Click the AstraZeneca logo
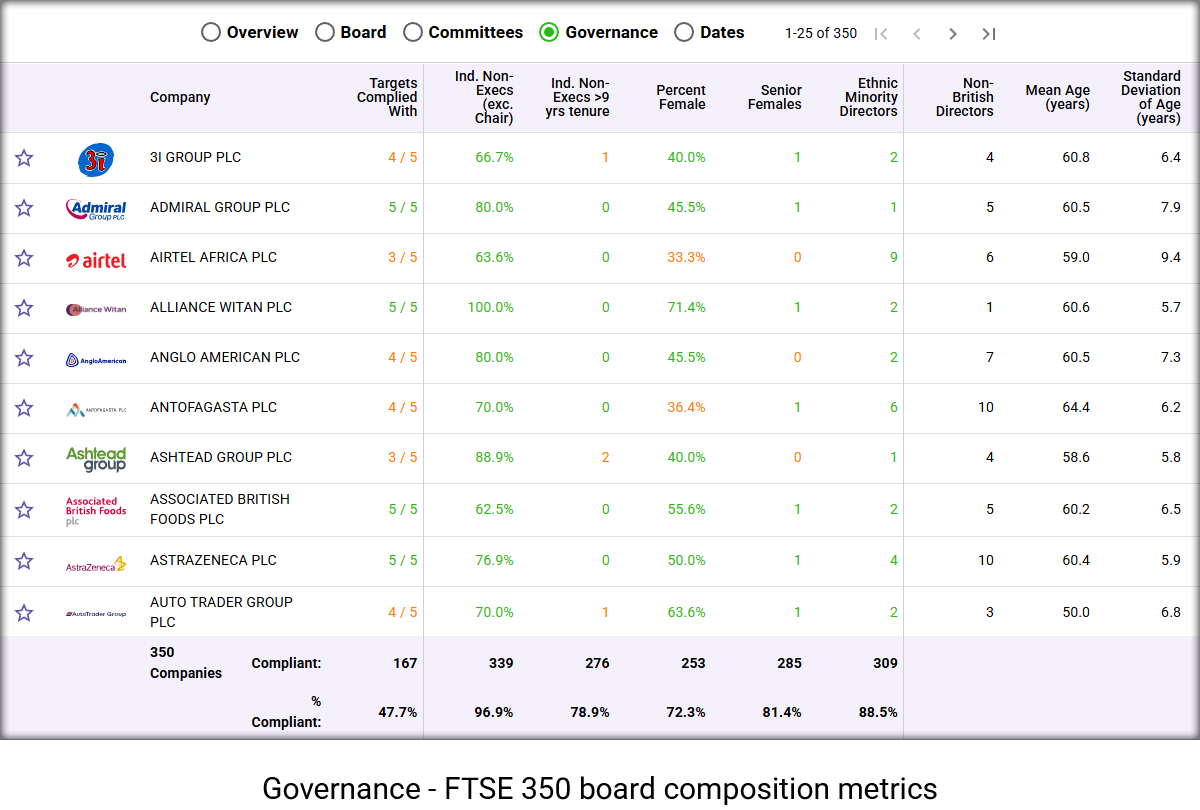The width and height of the screenshot is (1200, 810). point(96,564)
